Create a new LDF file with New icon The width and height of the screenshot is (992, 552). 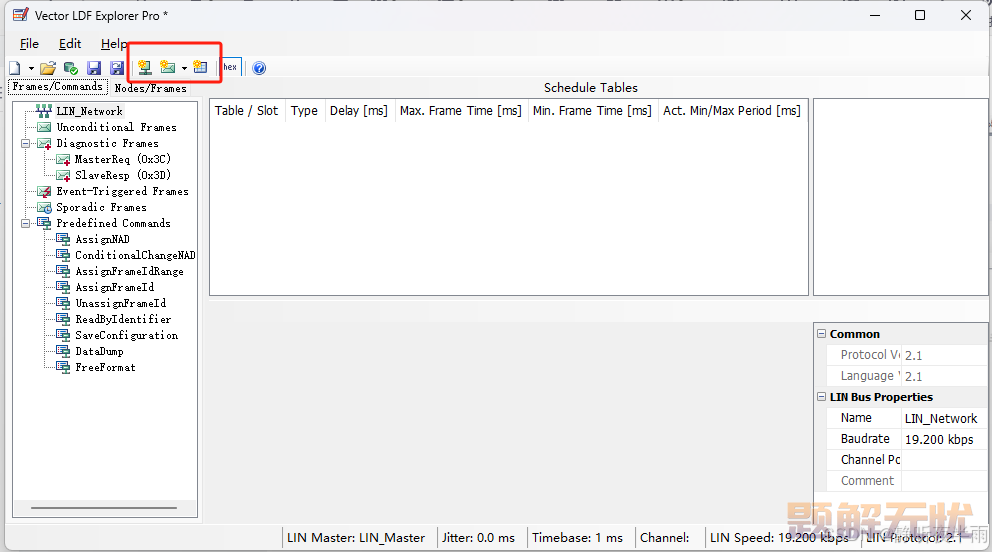pos(15,68)
